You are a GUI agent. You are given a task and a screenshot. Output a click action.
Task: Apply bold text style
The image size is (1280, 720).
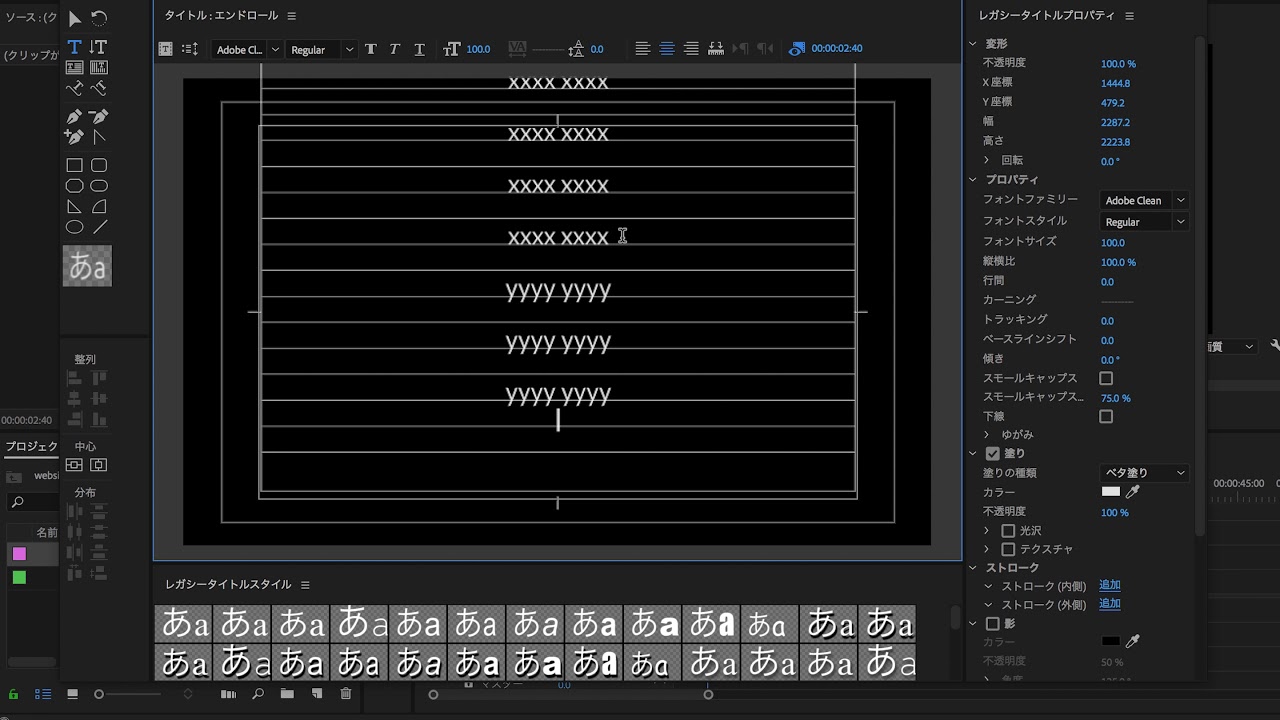click(371, 49)
